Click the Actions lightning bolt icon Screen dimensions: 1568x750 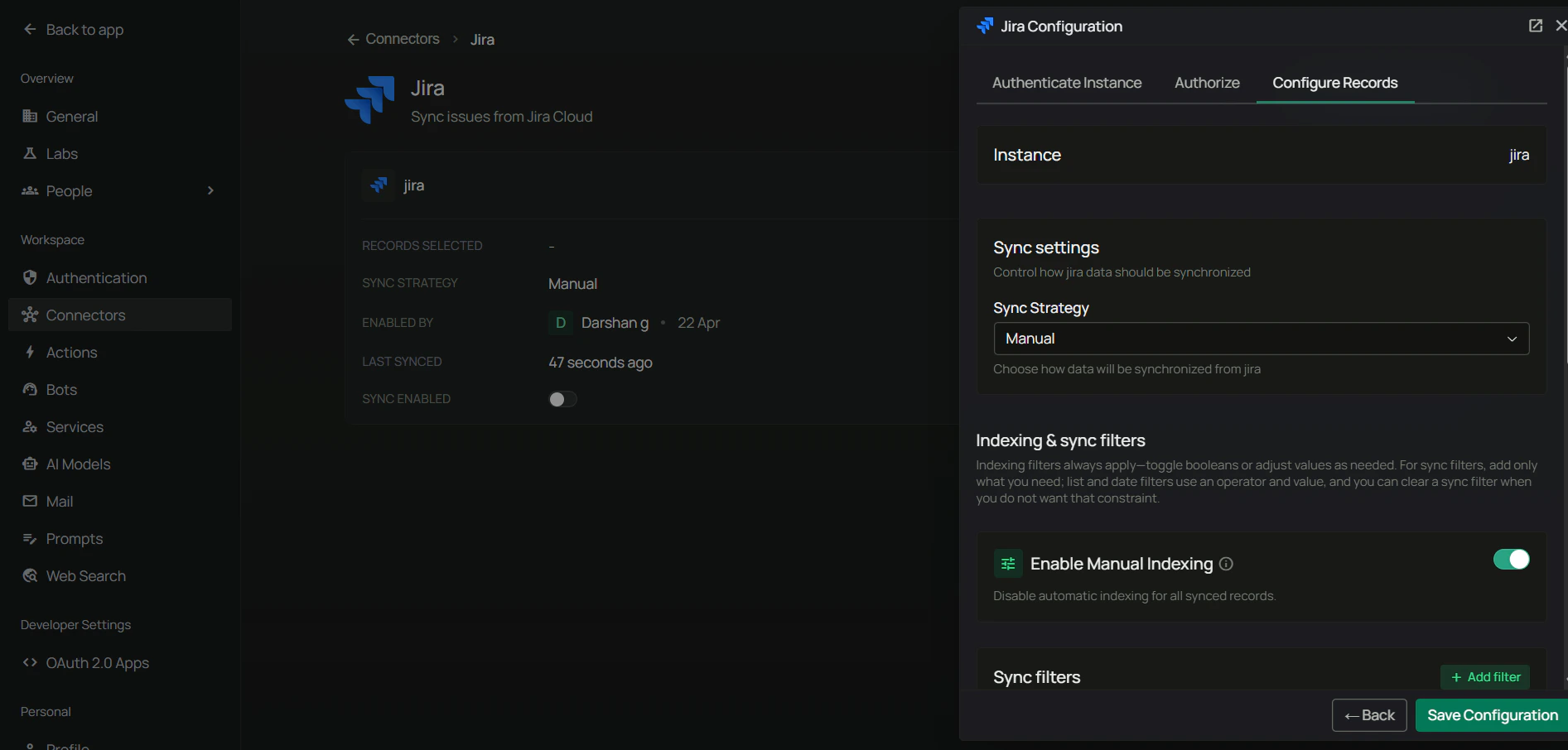(30, 352)
